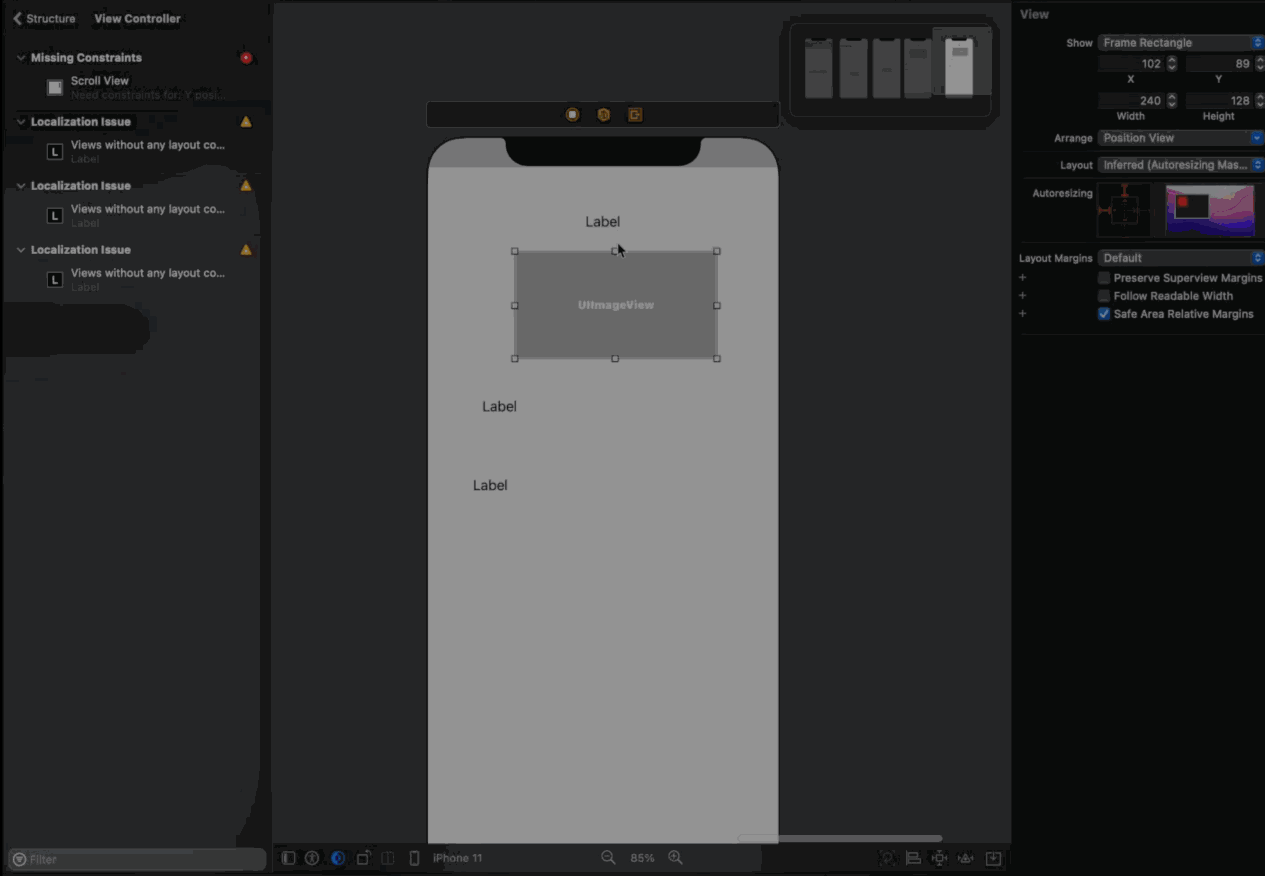Click the filter icon in the outline search bar

pos(19,859)
